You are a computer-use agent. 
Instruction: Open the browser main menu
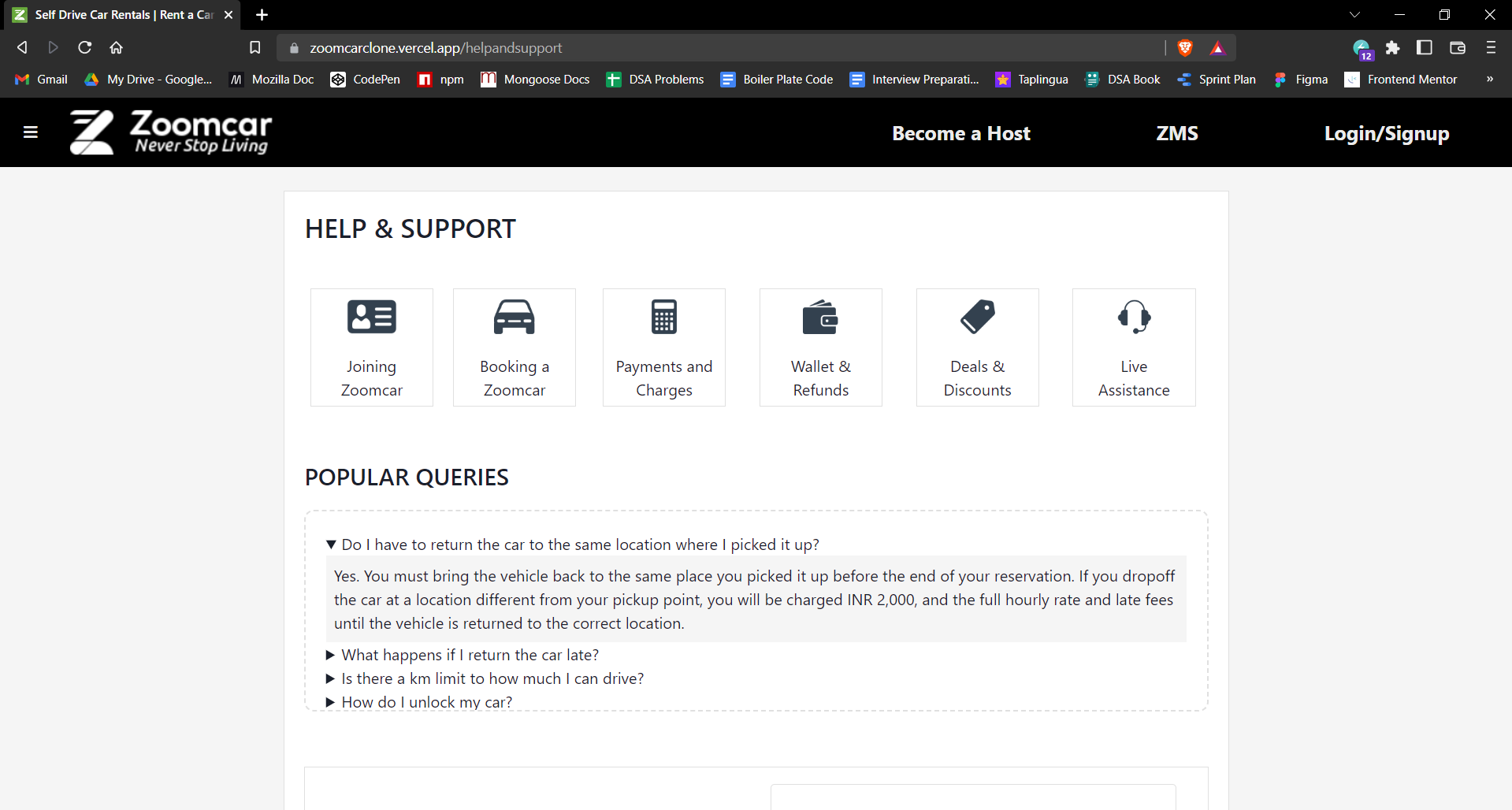1491,47
